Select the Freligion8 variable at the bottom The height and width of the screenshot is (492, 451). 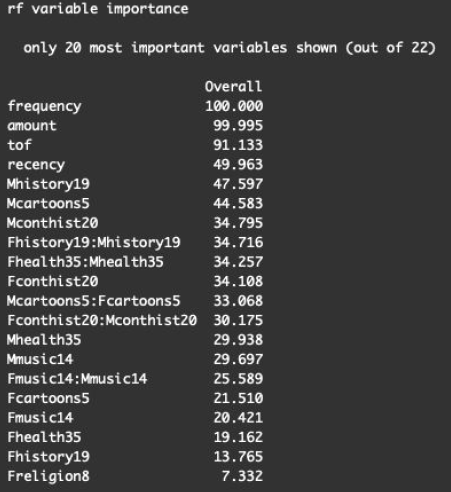click(48, 476)
